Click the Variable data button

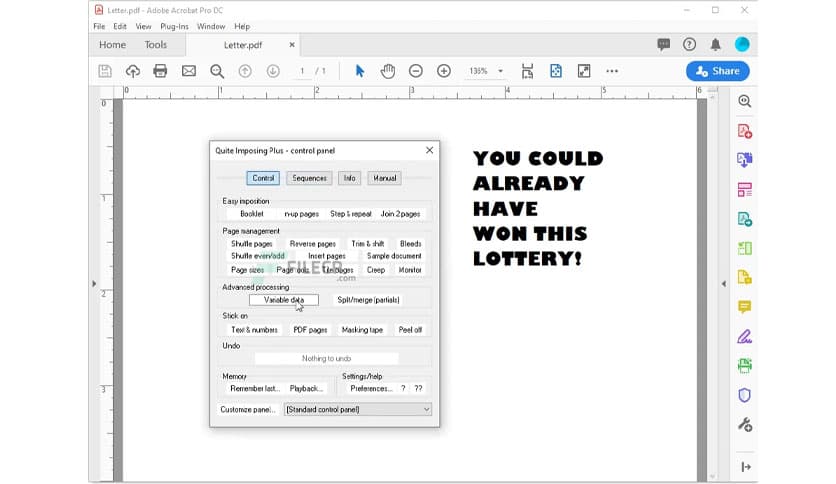(x=283, y=300)
